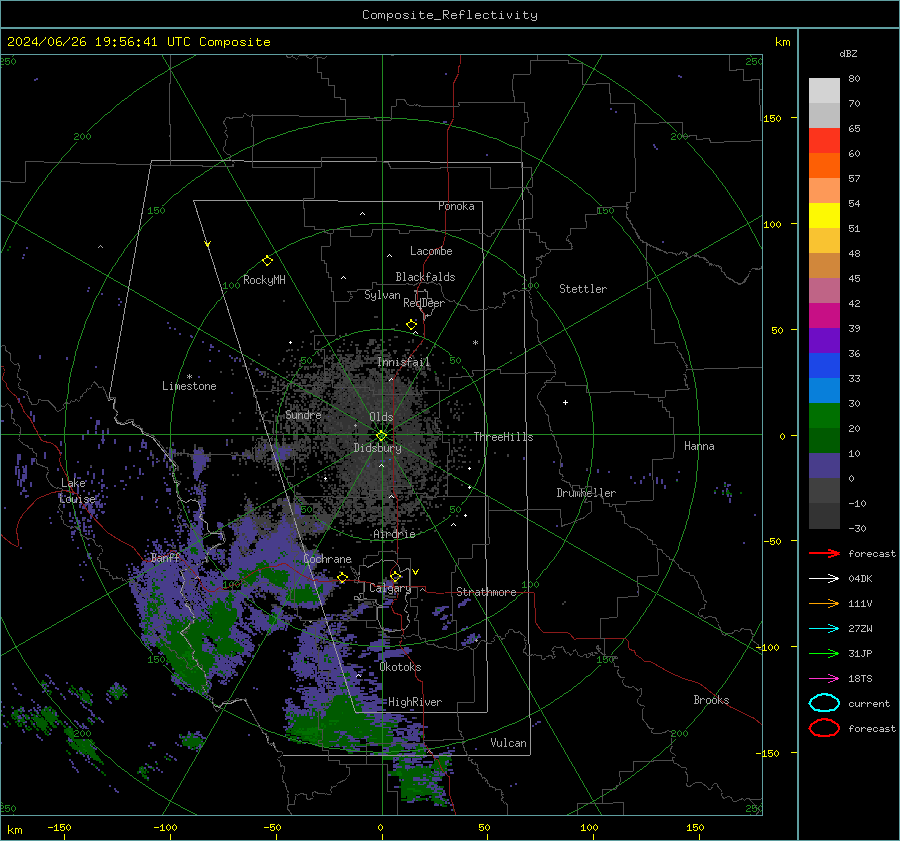Click the yellow radar-site diamond above Didsbury
This screenshot has height=841, width=900.
[381, 436]
